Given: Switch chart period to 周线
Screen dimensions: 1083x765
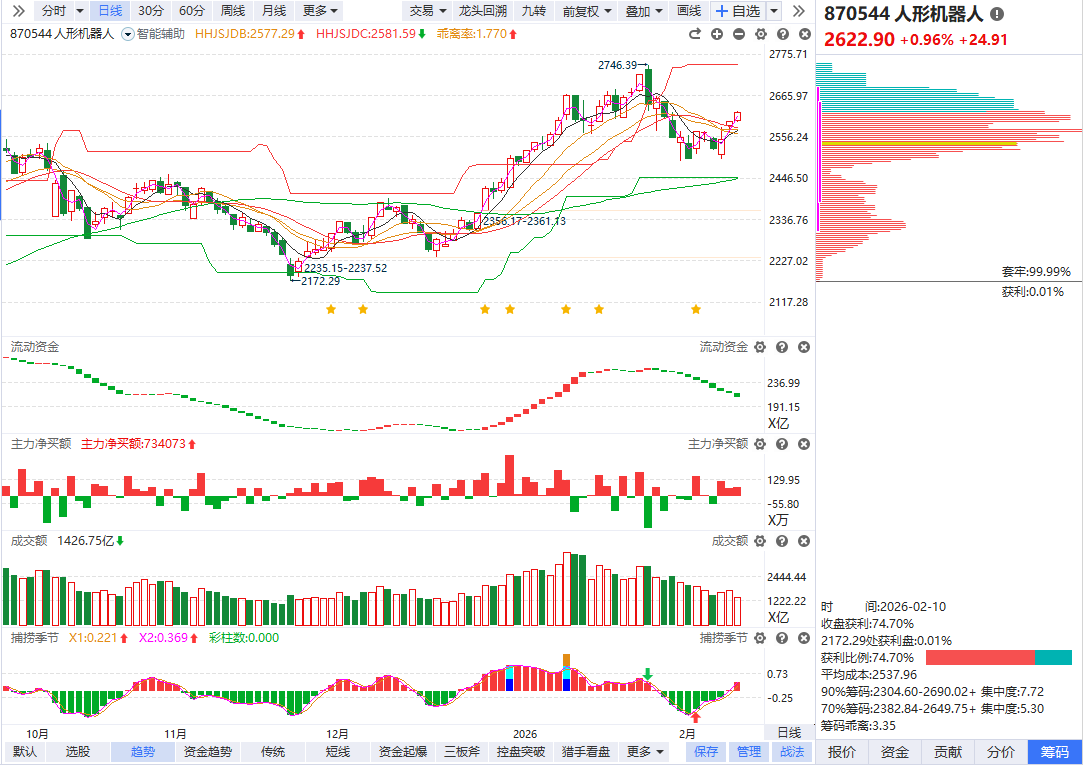Looking at the screenshot, I should [x=232, y=11].
